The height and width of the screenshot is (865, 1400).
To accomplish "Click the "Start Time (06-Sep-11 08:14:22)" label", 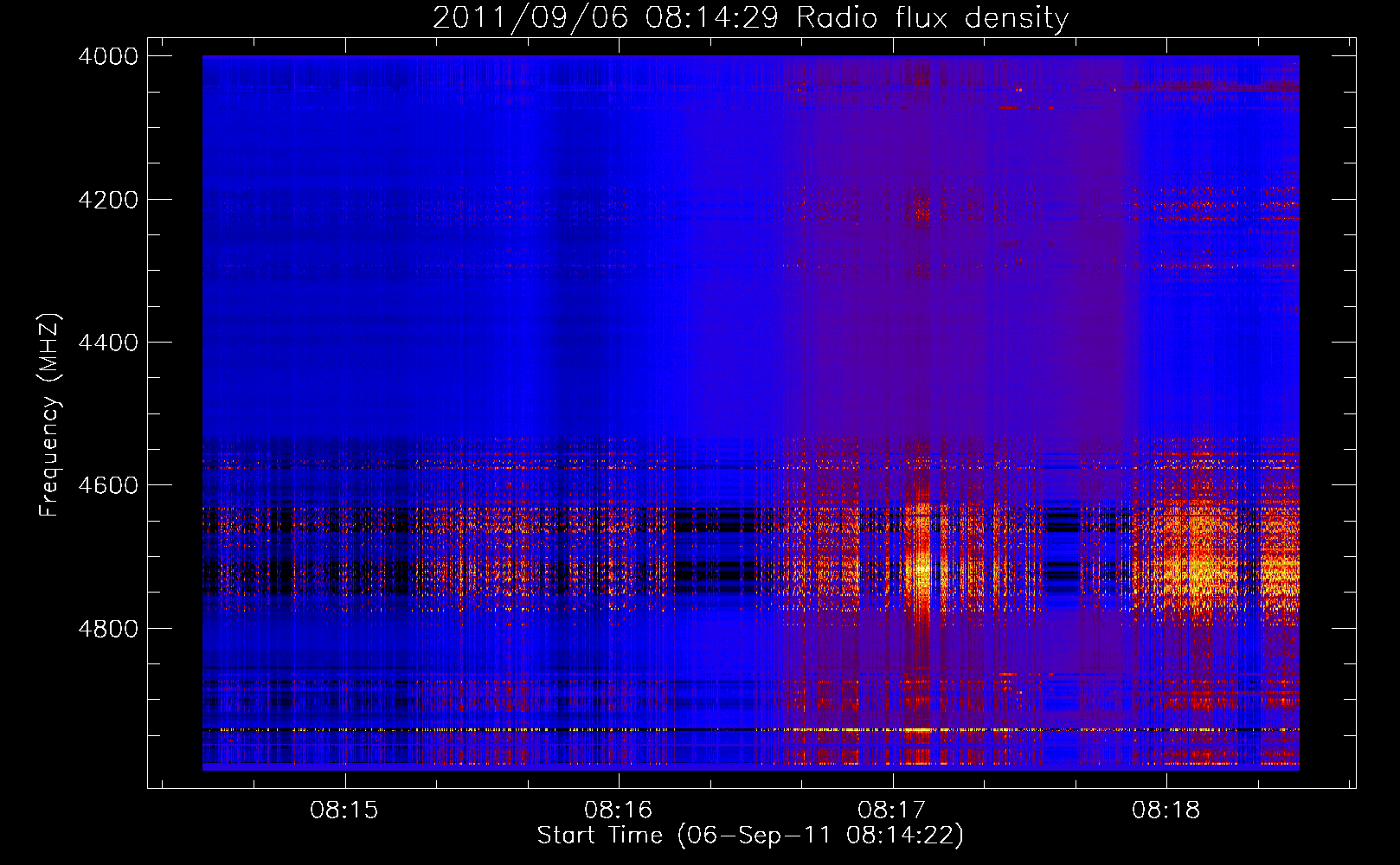I will pyautogui.click(x=750, y=836).
